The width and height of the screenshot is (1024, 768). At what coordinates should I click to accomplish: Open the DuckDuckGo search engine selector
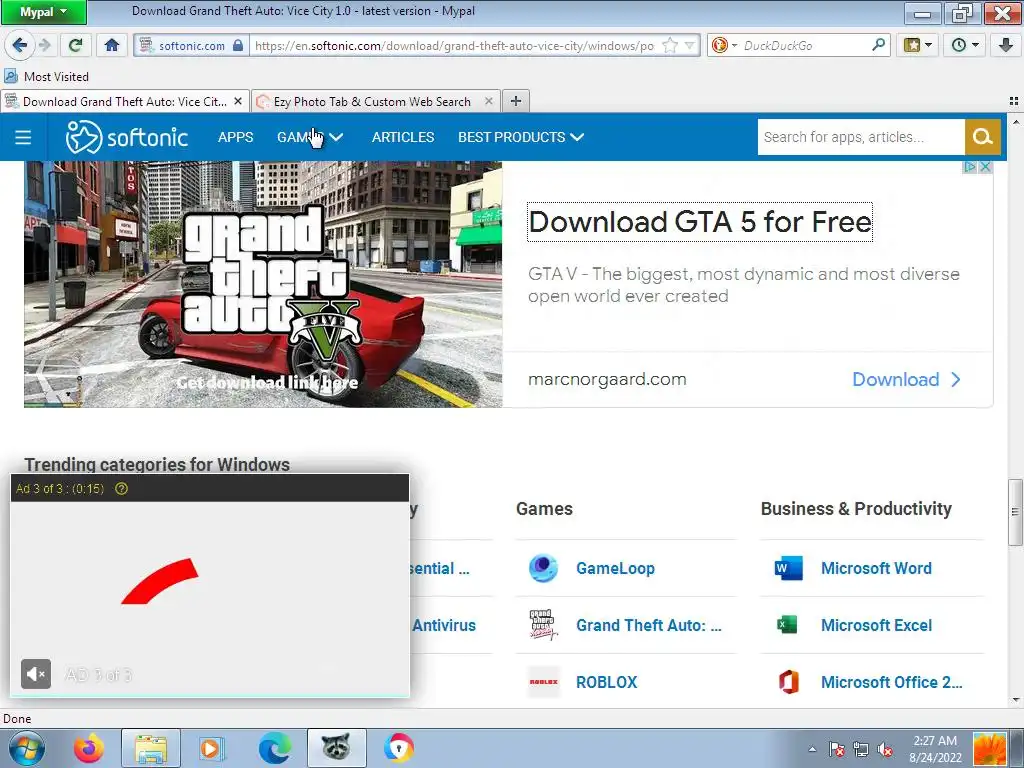(x=724, y=46)
